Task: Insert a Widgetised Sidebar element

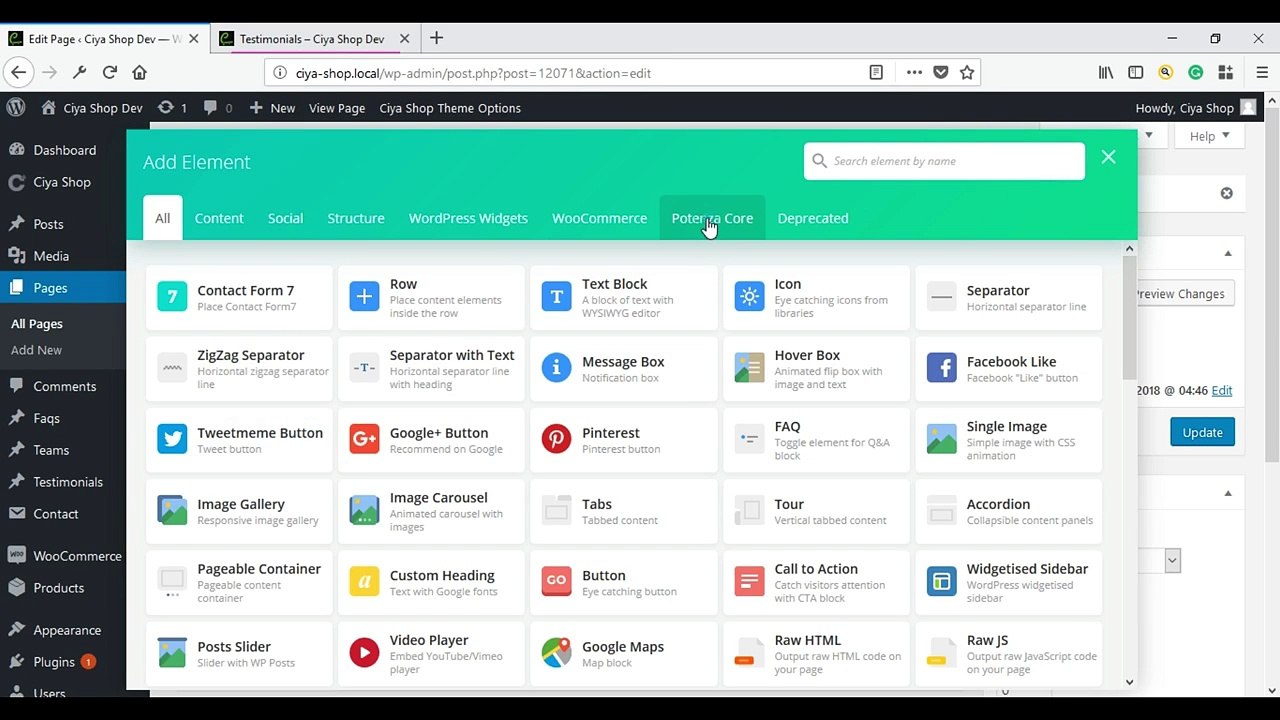Action: click(1008, 582)
